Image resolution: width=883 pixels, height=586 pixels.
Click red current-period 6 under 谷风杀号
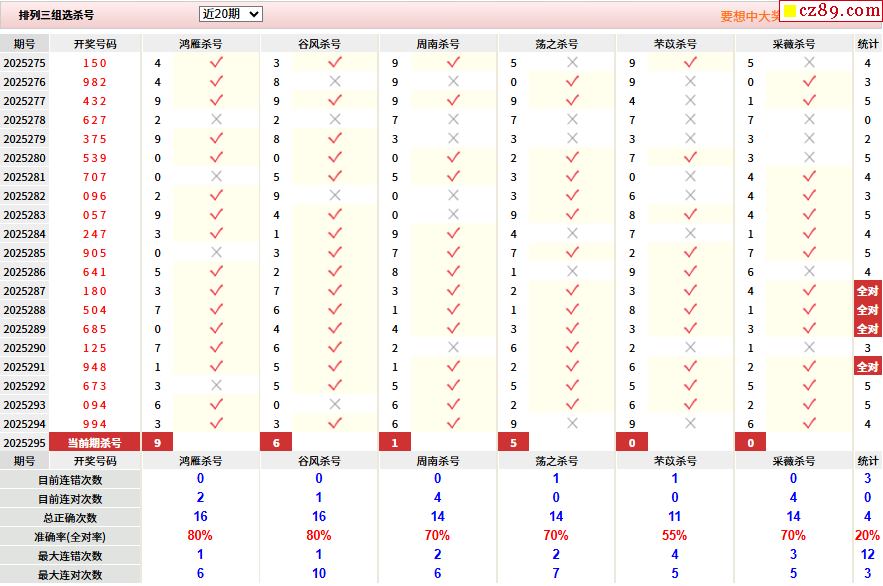(276, 442)
